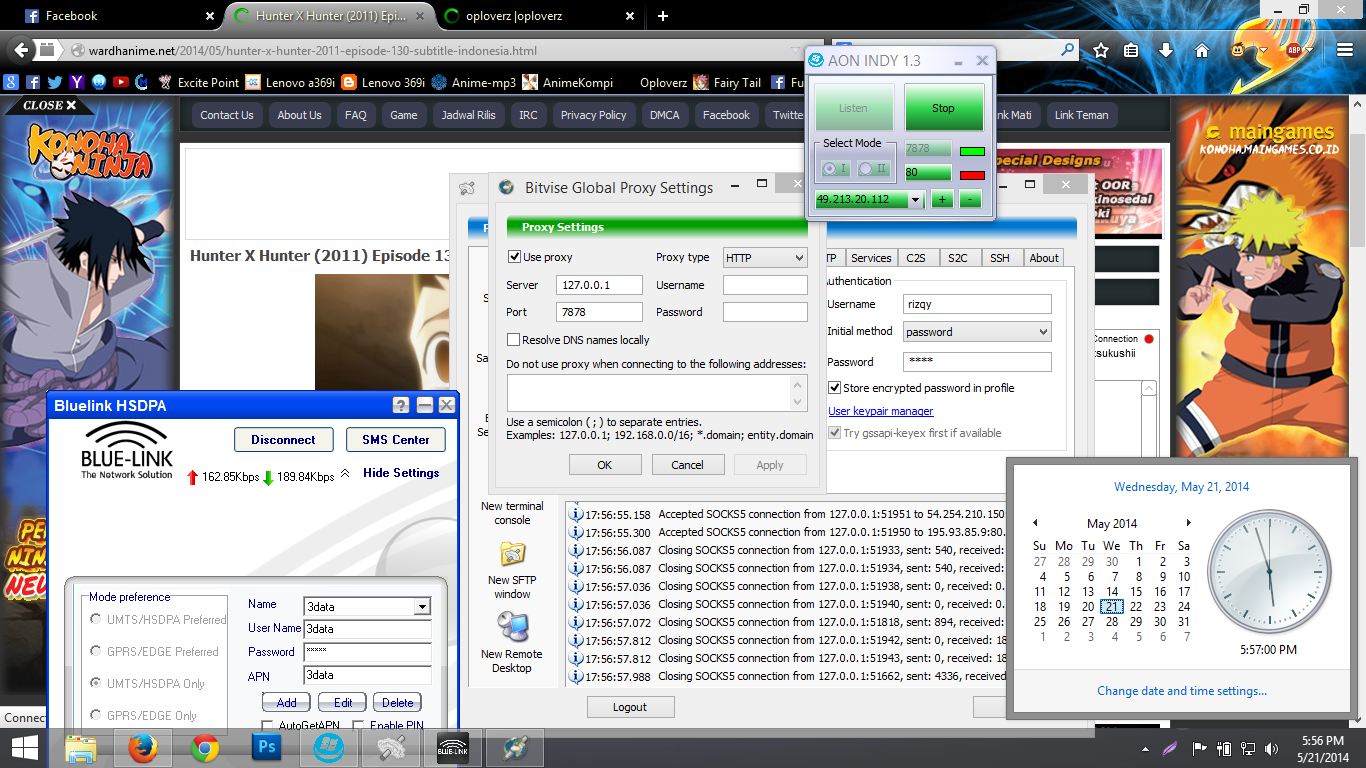Click the Windows Start button
This screenshot has height=768, width=1366.
click(x=25, y=748)
